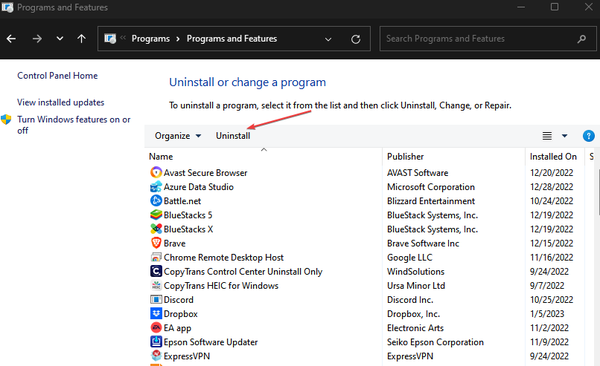Refresh the Programs and Features list

pos(355,39)
